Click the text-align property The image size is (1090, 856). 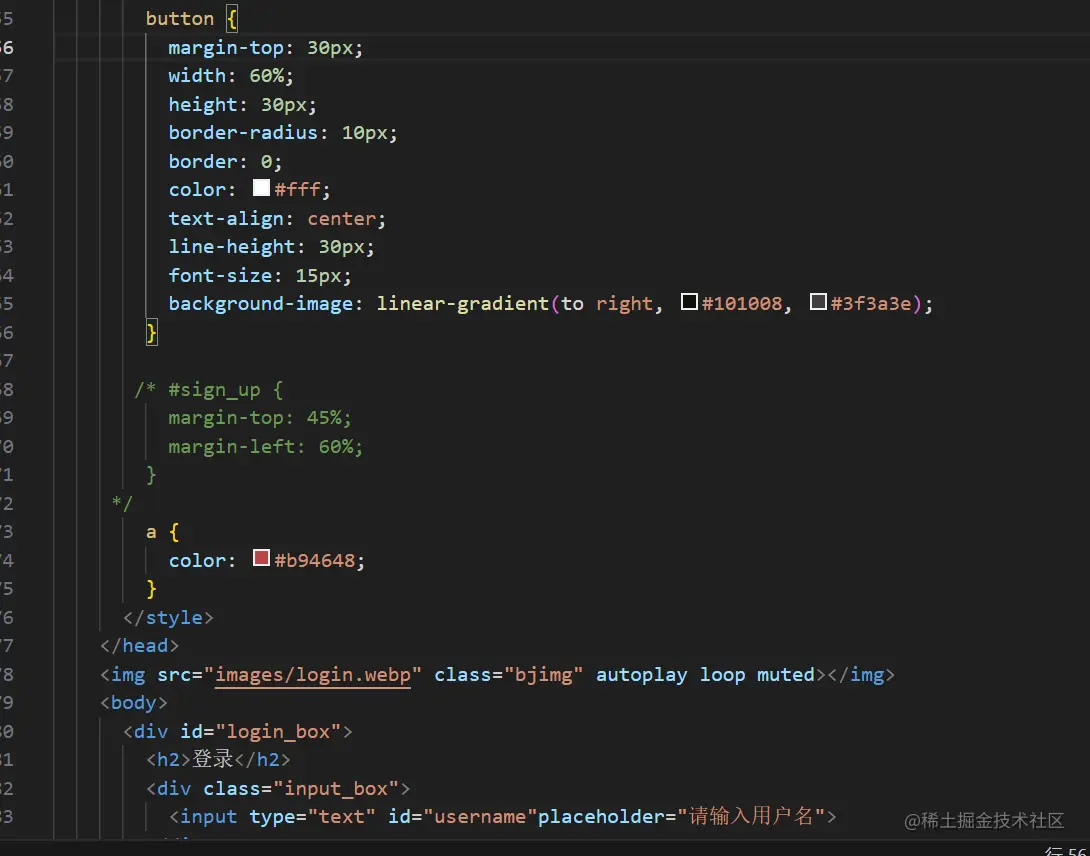[x=226, y=218]
